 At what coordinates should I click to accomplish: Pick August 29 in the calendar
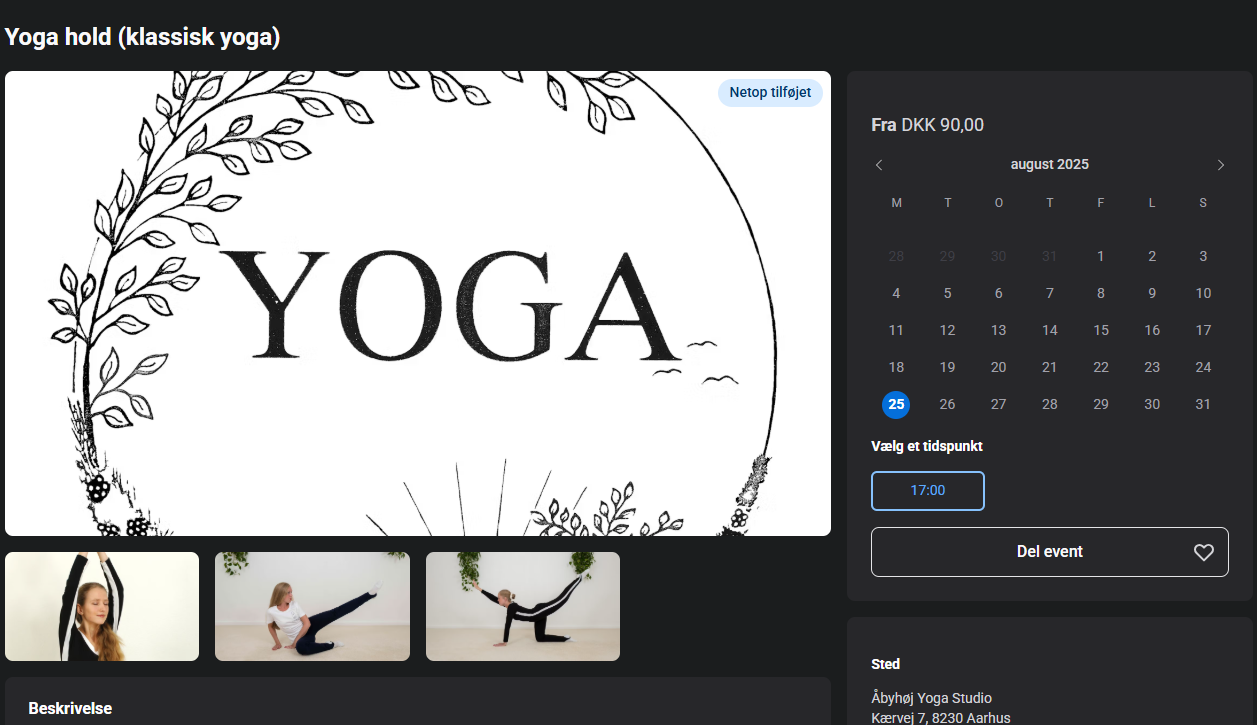pyautogui.click(x=1101, y=405)
